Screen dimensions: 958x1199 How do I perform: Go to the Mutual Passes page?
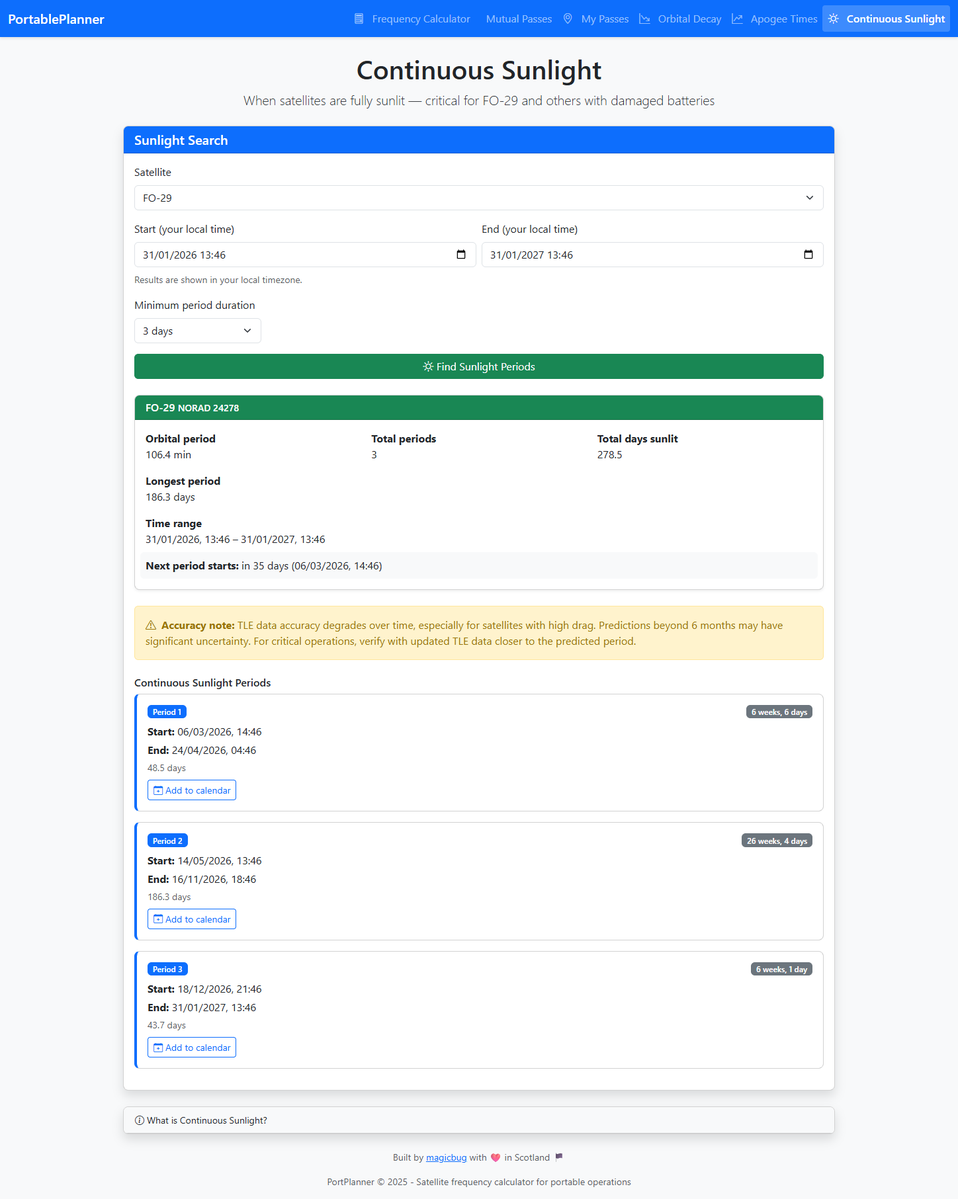518,19
